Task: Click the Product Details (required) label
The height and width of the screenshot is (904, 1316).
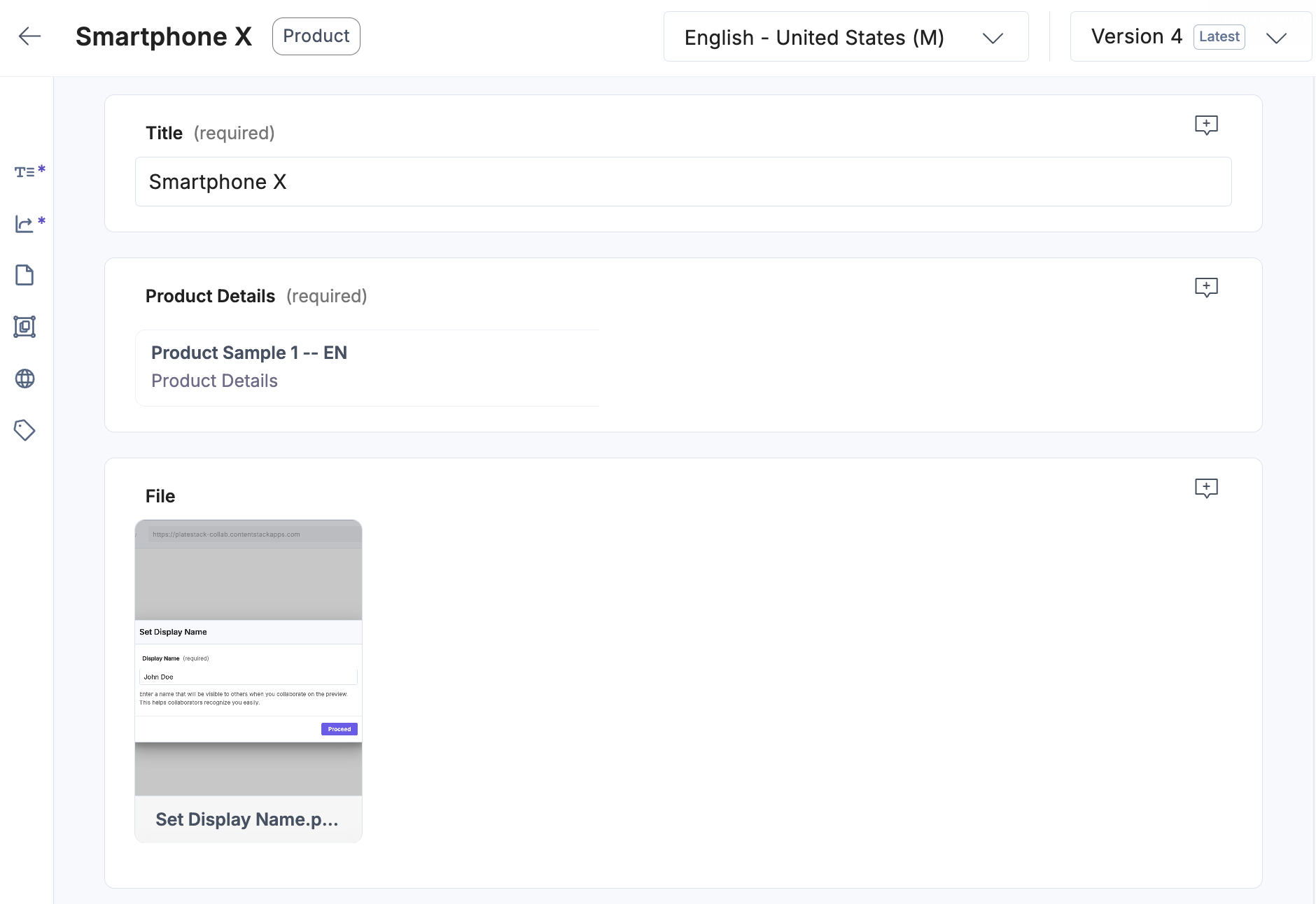Action: (256, 296)
